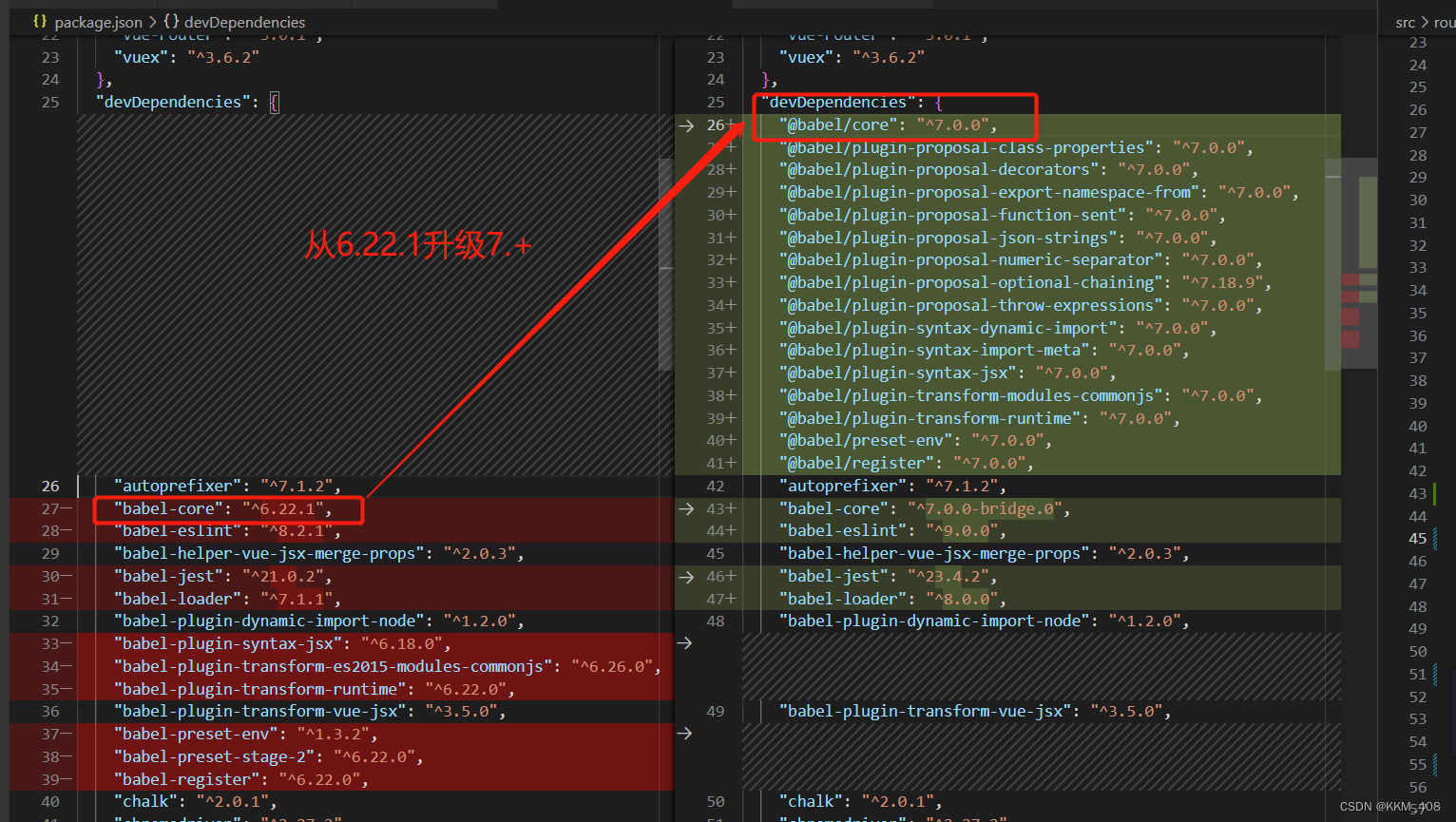Click the "@babel/plugin-proposal-decorators" line
1456x822 pixels.
[x=989, y=169]
